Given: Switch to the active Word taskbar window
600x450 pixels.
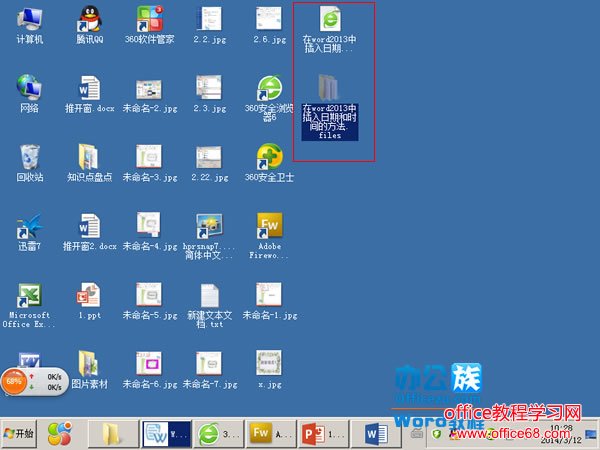Looking at the screenshot, I should [166, 434].
